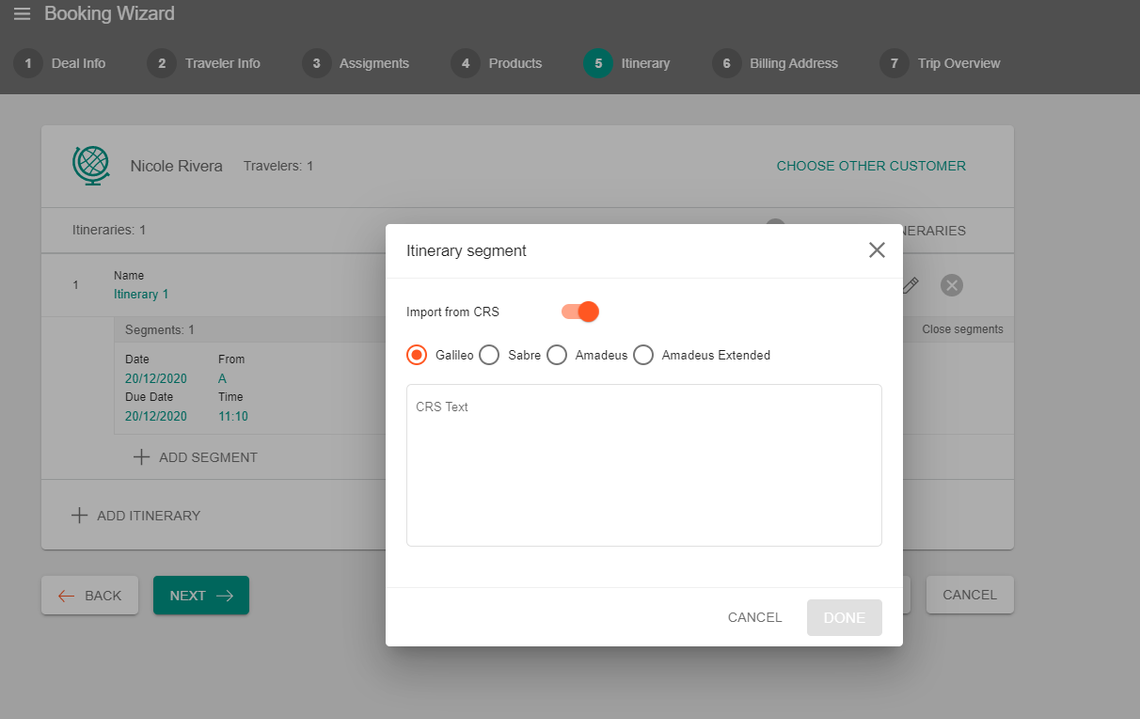This screenshot has width=1140, height=719.
Task: Click step 1 circle for Deal Info
Action: point(28,63)
